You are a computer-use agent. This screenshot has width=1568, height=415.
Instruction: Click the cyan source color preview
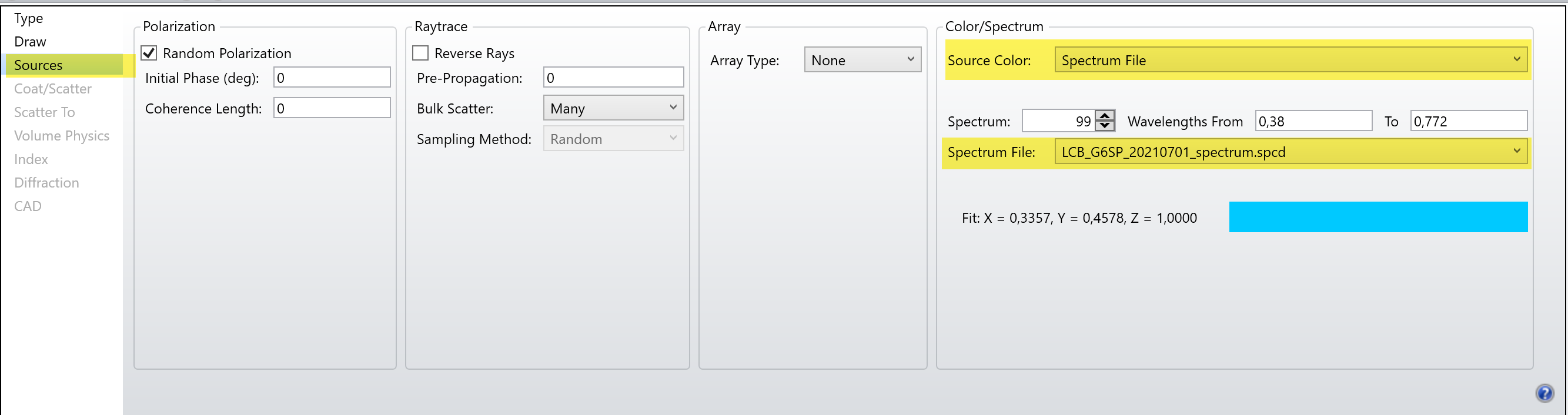(x=1378, y=217)
